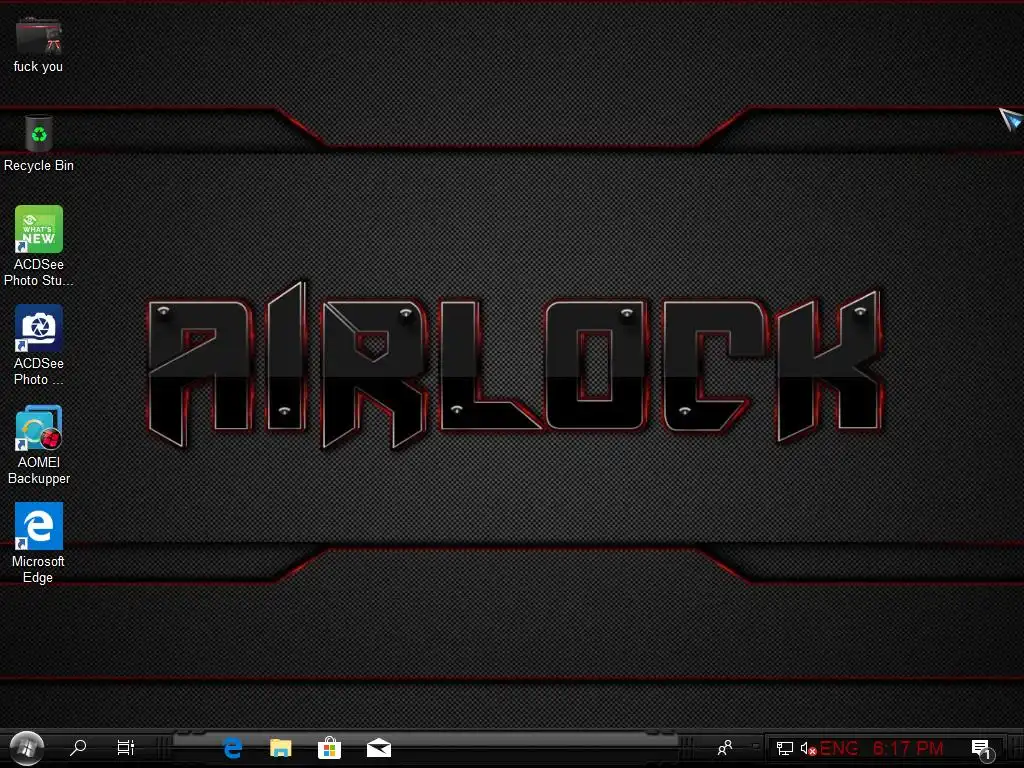Viewport: 1024px width, 768px height.
Task: Open Microsoft Store from the taskbar
Action: [329, 748]
